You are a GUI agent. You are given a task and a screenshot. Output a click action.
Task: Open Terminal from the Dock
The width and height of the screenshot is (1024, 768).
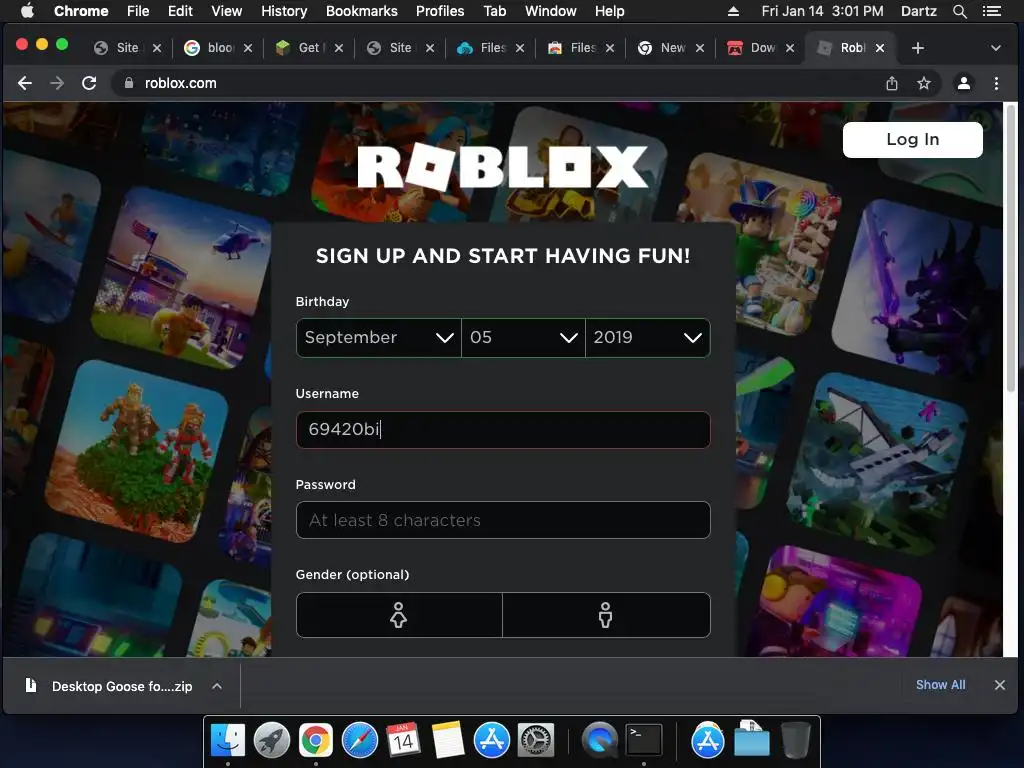tap(643, 740)
